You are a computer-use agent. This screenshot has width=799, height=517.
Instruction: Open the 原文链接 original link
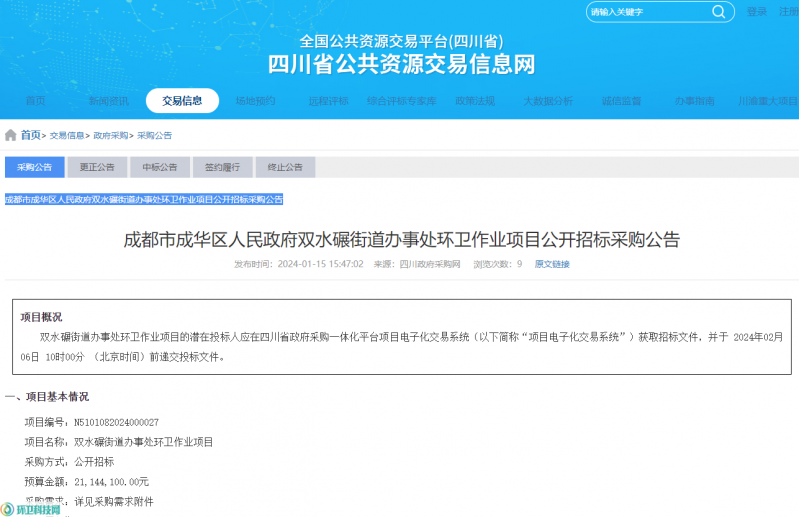tap(552, 264)
